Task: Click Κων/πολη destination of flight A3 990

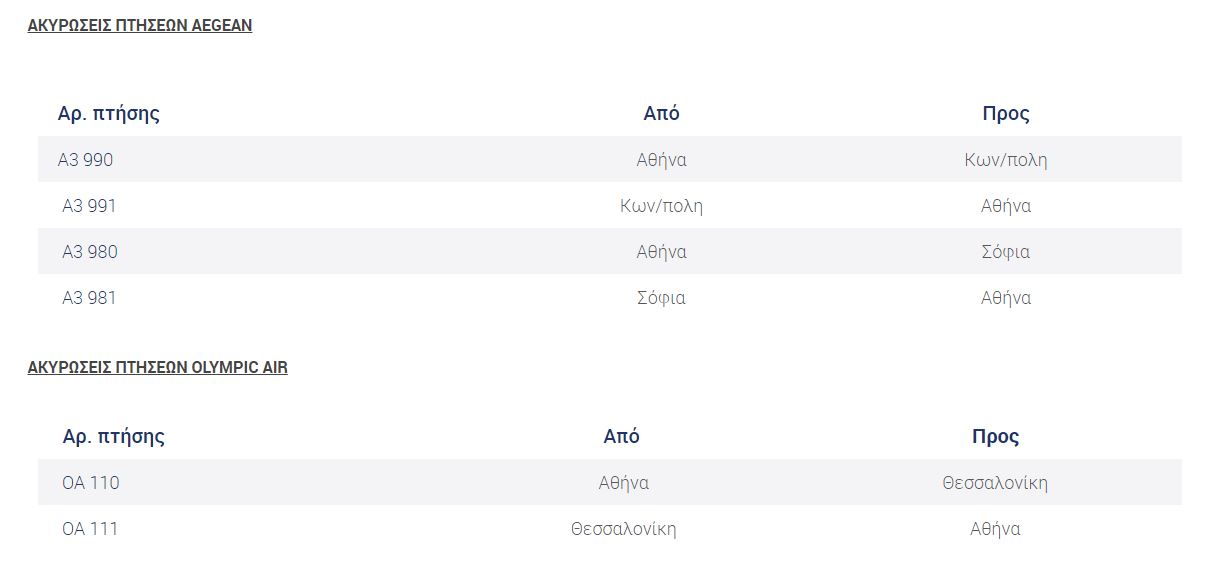Action: [x=1006, y=160]
